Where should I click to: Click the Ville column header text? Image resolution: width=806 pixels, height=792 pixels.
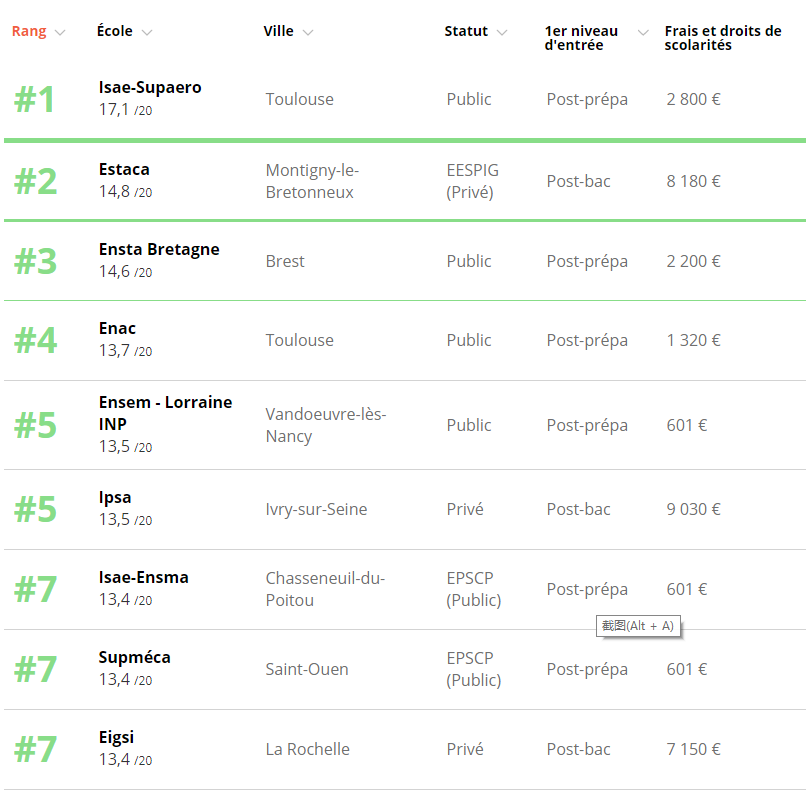[278, 31]
